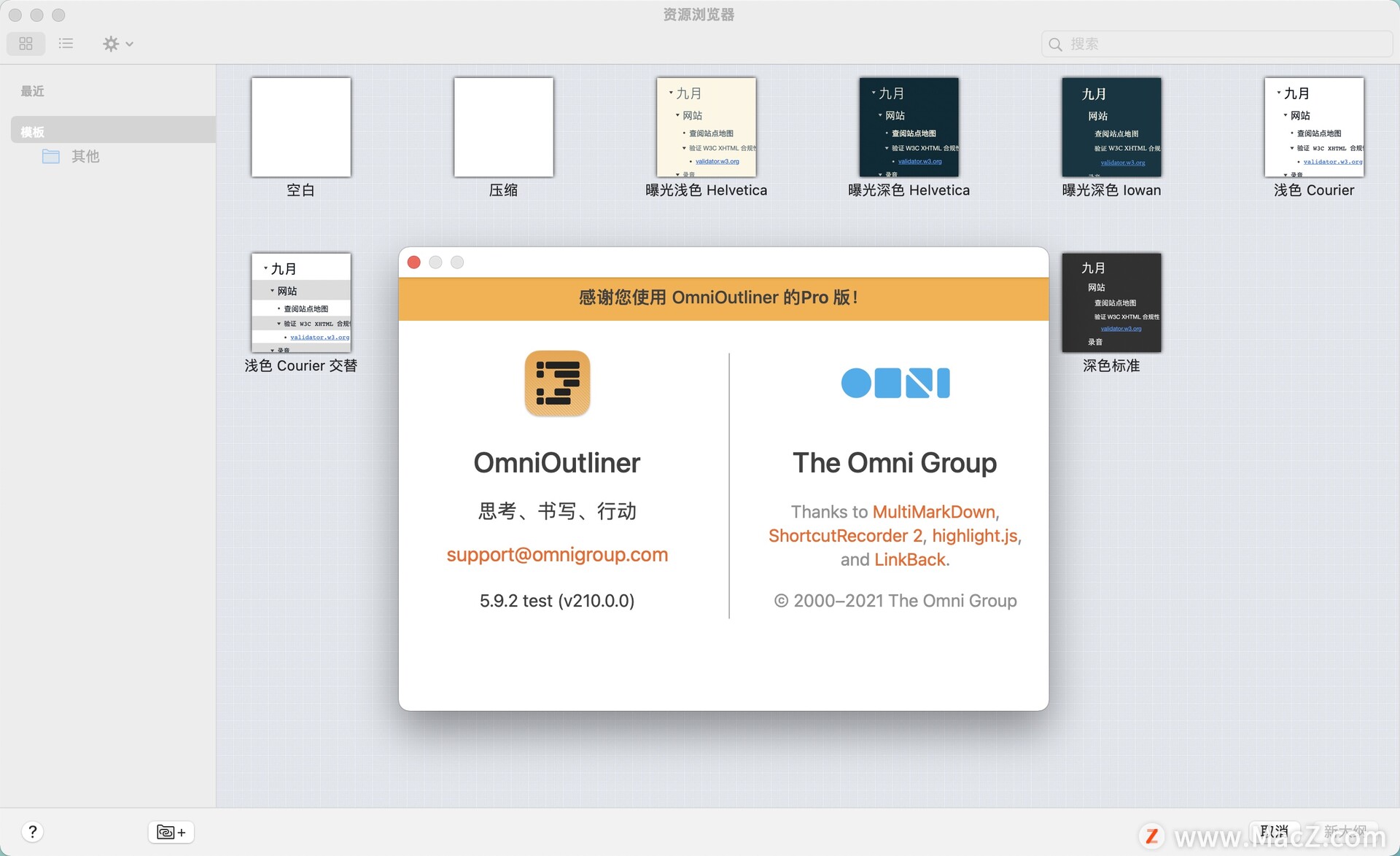Click the 空白 template label

coord(300,190)
